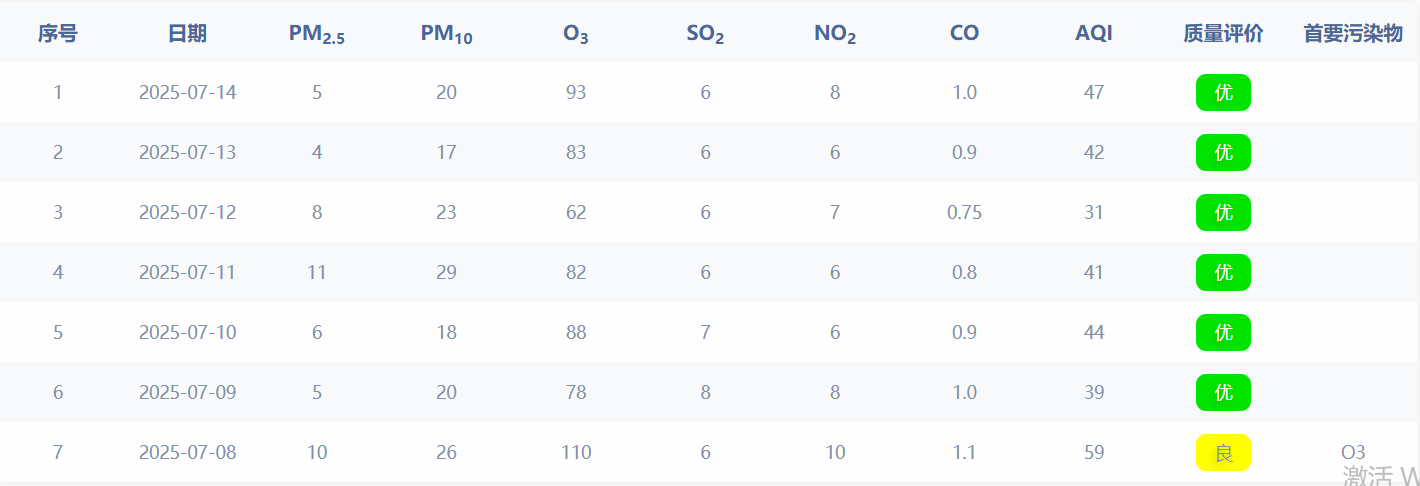1420x486 pixels.
Task: Select the date cell 2025-07-09
Action: (x=187, y=392)
